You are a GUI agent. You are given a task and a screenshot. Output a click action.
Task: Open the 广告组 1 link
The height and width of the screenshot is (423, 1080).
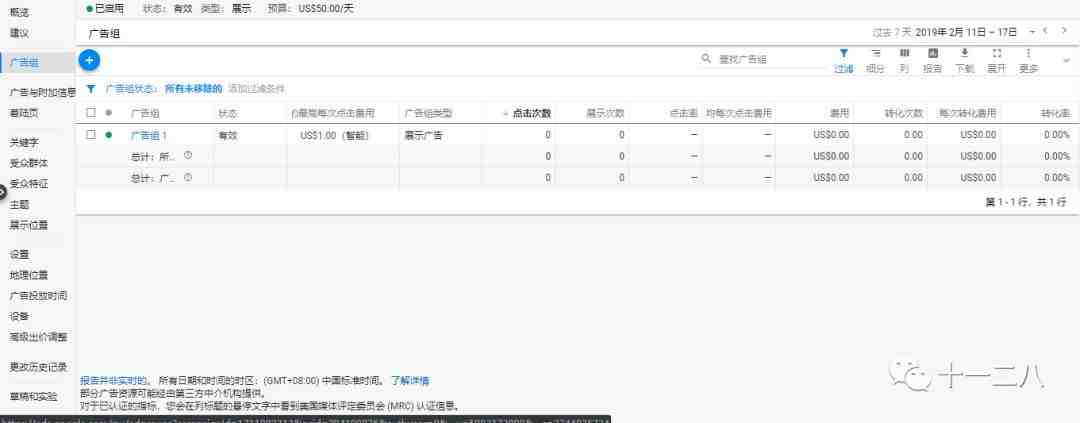149,134
